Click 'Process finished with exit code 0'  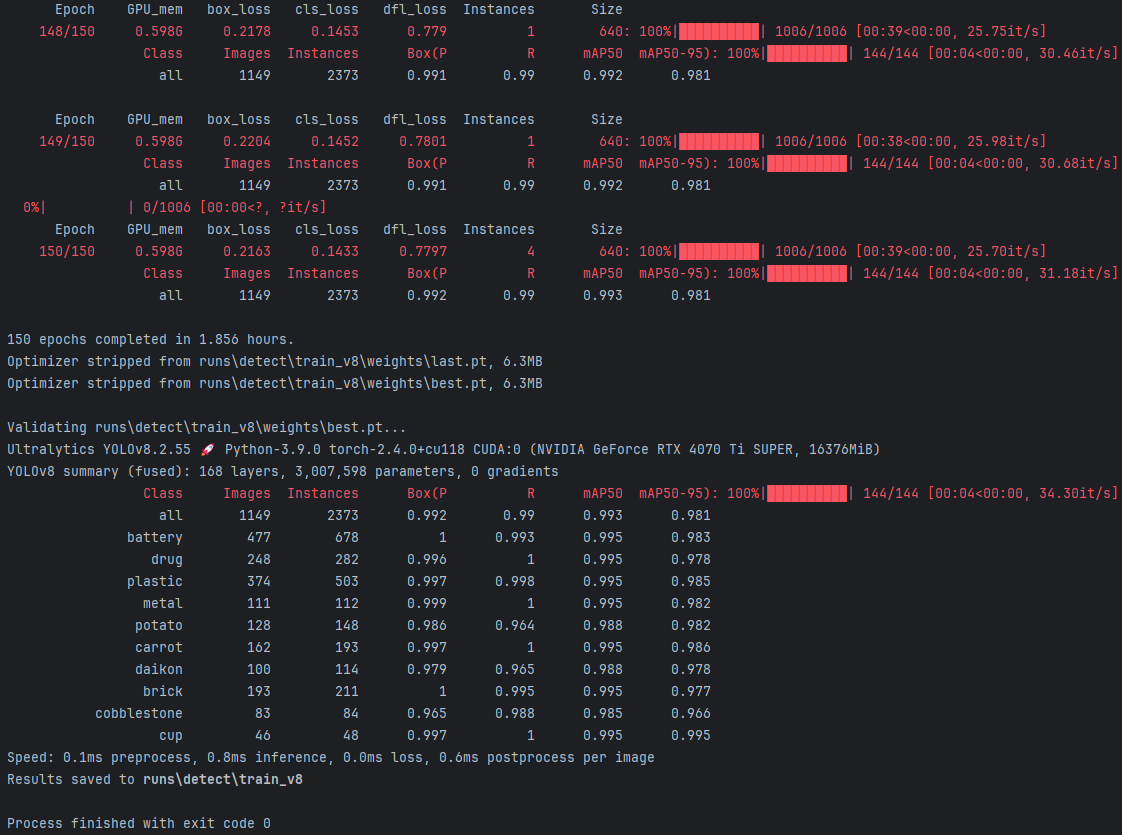point(139,824)
